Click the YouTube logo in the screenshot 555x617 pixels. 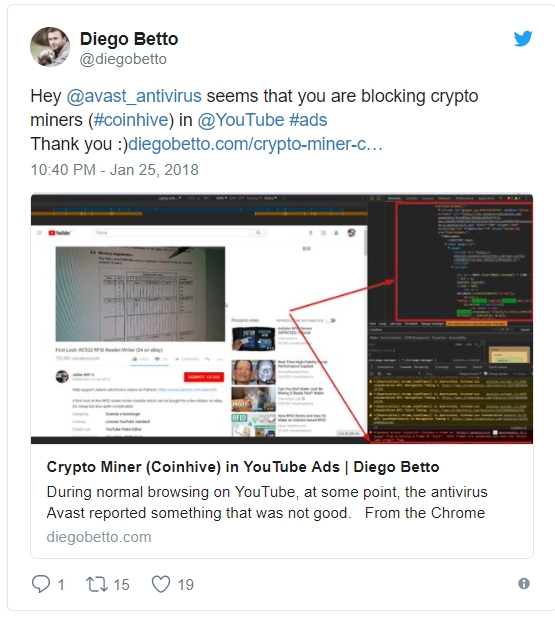click(x=59, y=233)
